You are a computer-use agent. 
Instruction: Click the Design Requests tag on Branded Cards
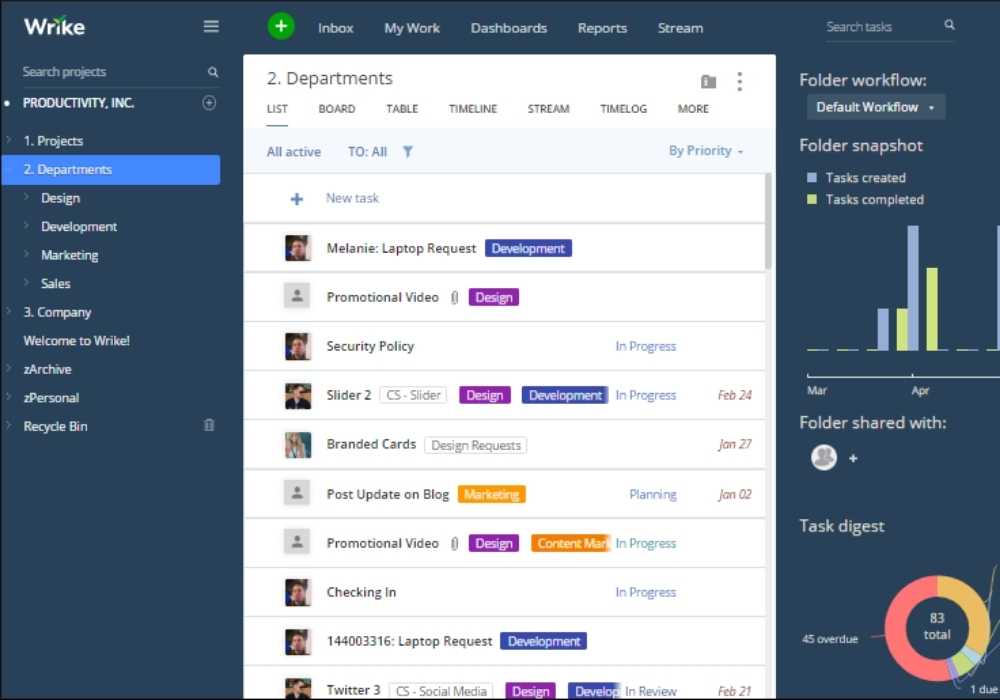point(476,446)
